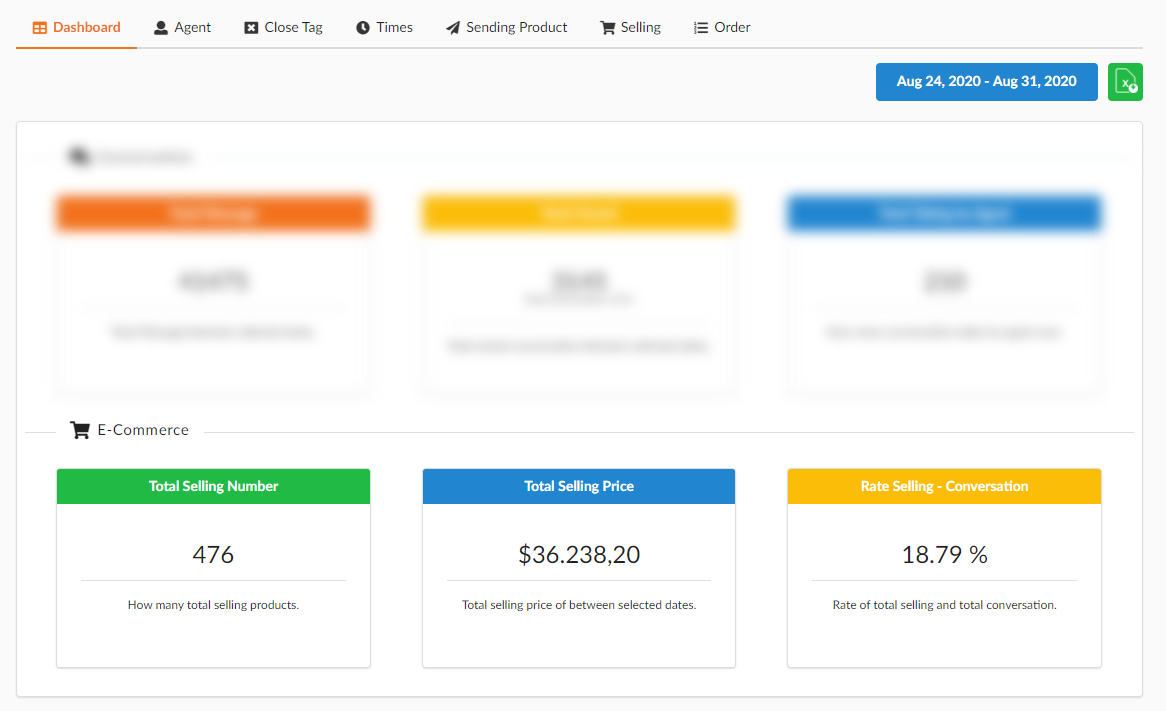Click the E-Commerce cart icon
This screenshot has height=711, width=1166.
pos(79,429)
